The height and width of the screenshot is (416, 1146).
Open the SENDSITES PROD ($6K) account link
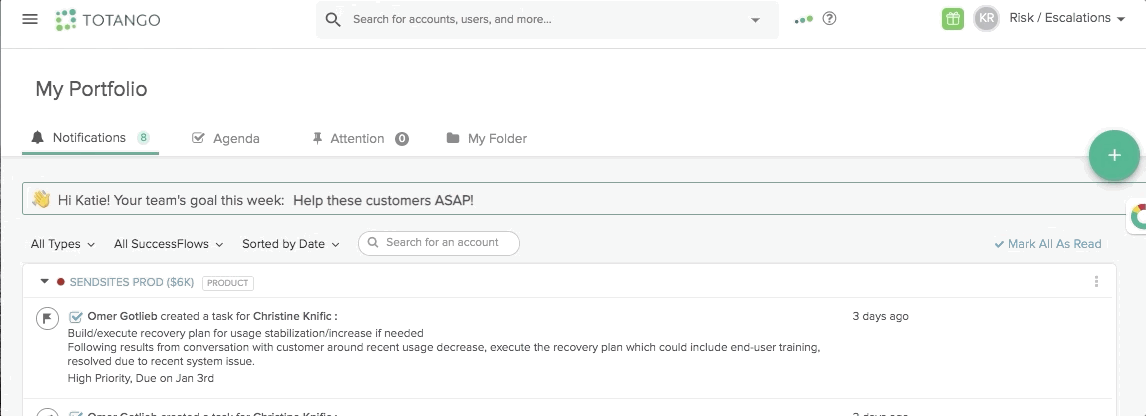point(132,282)
